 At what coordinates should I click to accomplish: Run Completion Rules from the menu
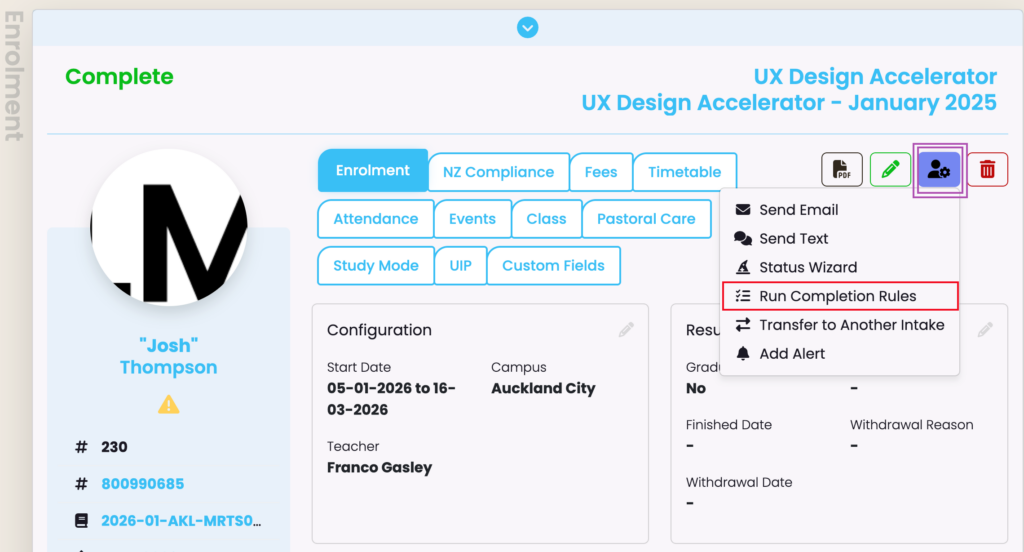coord(837,296)
